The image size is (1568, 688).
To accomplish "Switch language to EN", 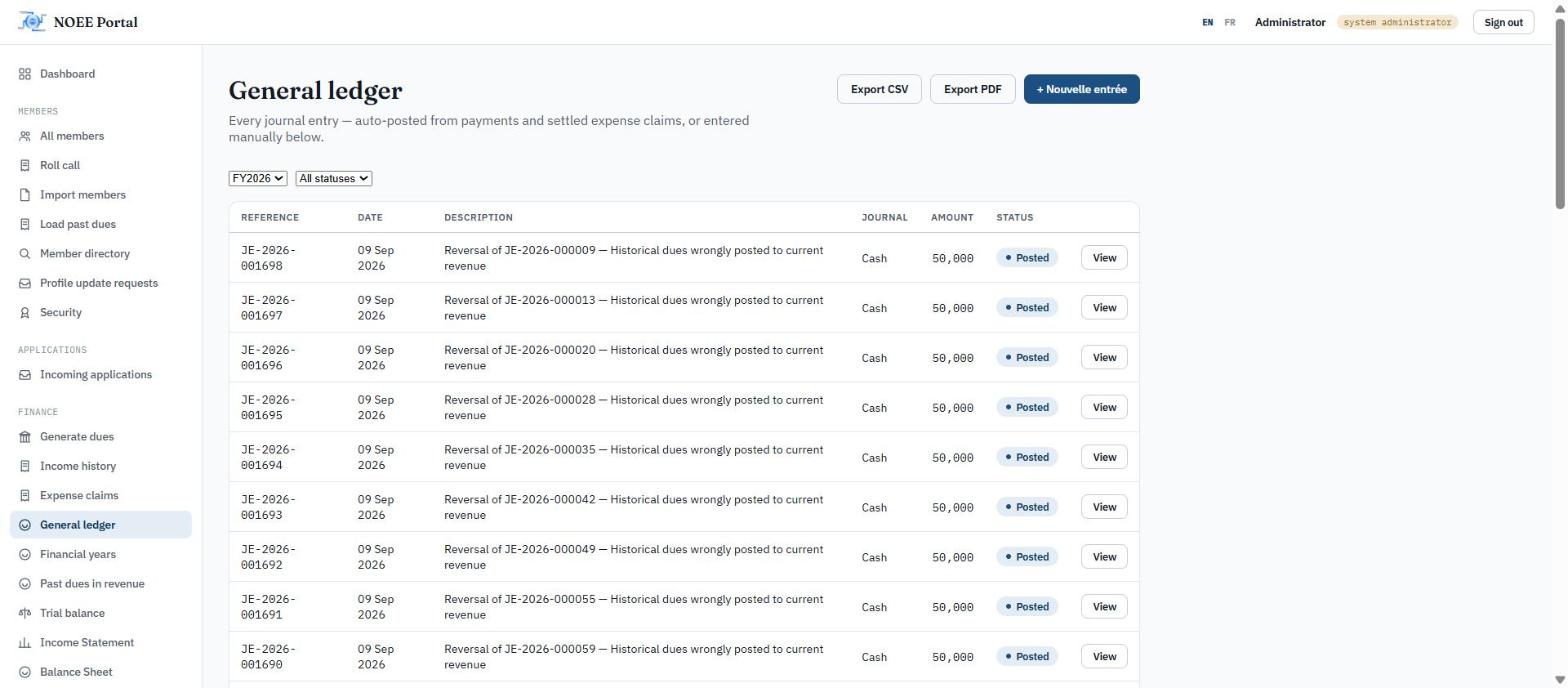I will 1208,22.
